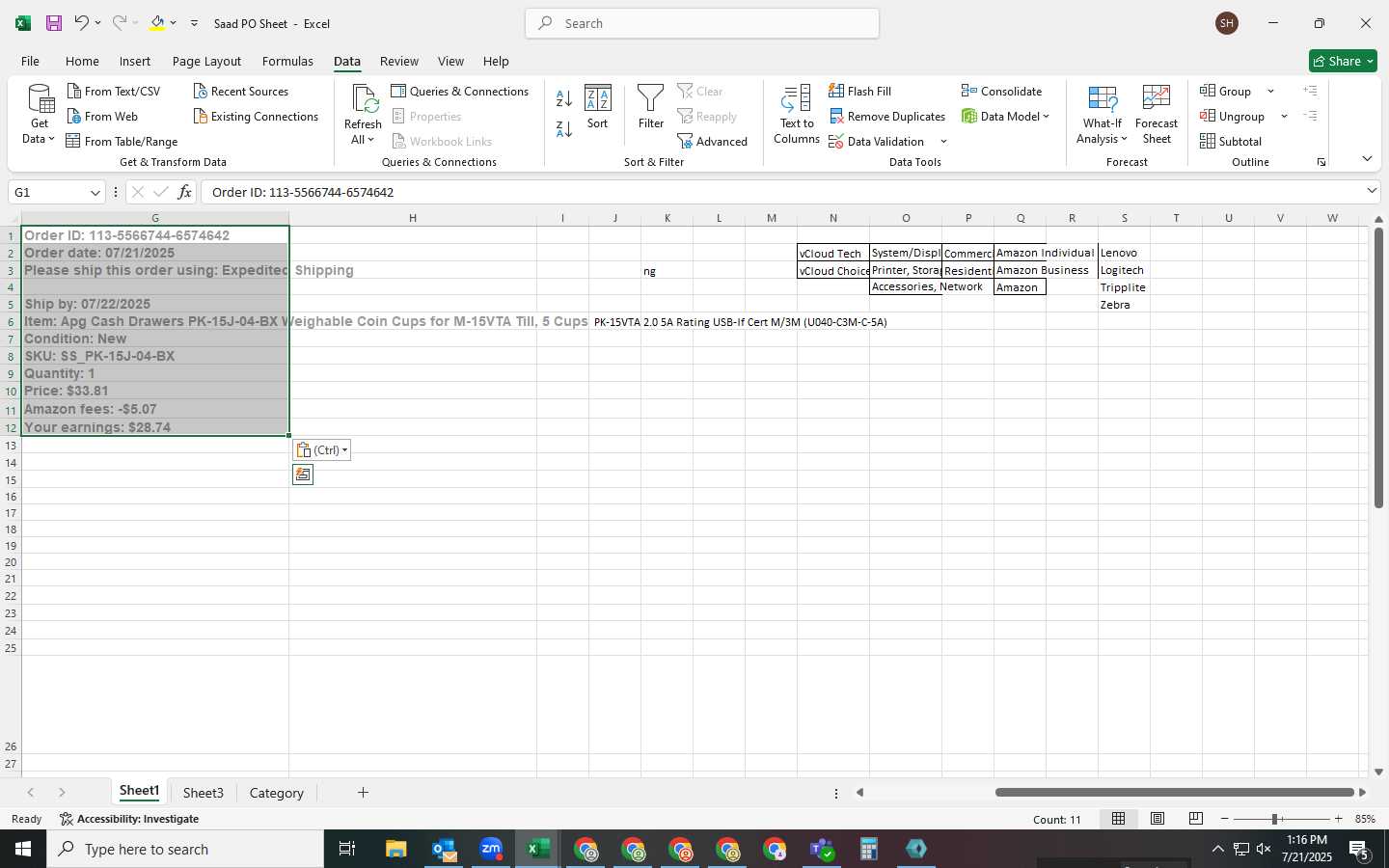Screen dimensions: 1389x868
Task: Switch to the Insert tab
Action: 135,61
